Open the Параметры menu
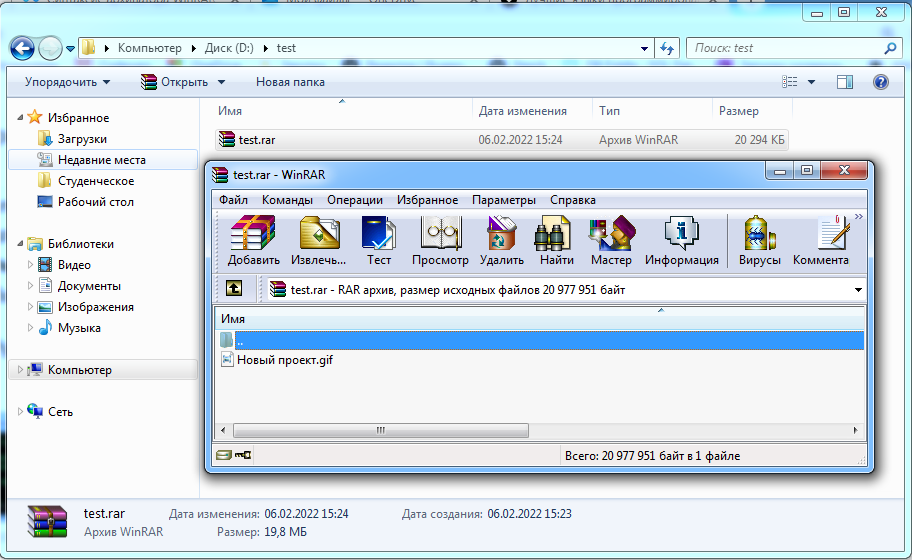 point(504,200)
